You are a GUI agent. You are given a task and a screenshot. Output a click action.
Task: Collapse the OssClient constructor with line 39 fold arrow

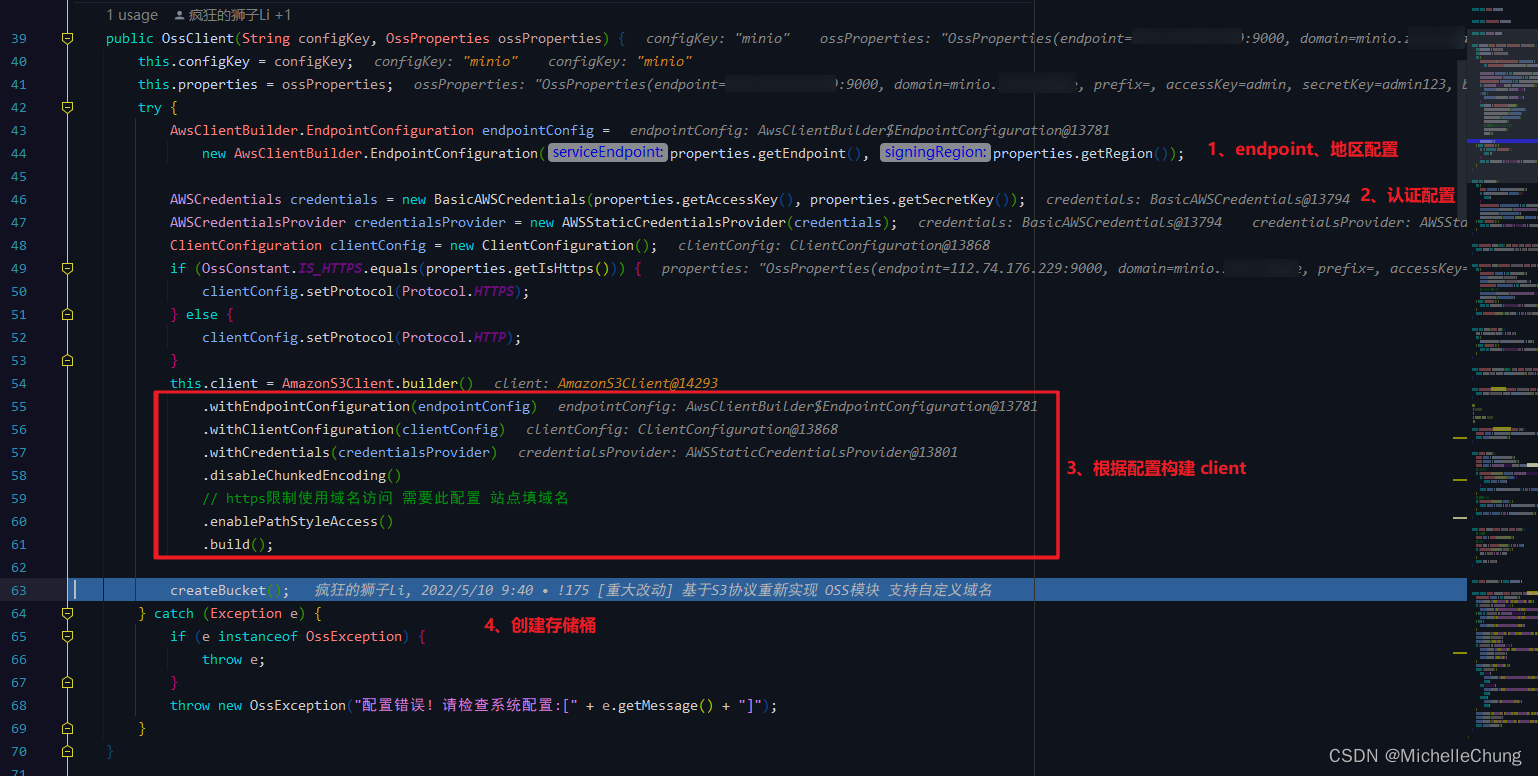66,37
